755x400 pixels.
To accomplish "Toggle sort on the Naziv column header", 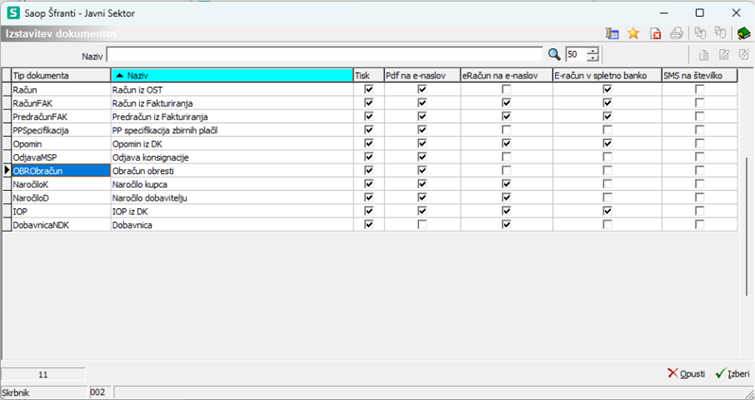I will [232, 76].
